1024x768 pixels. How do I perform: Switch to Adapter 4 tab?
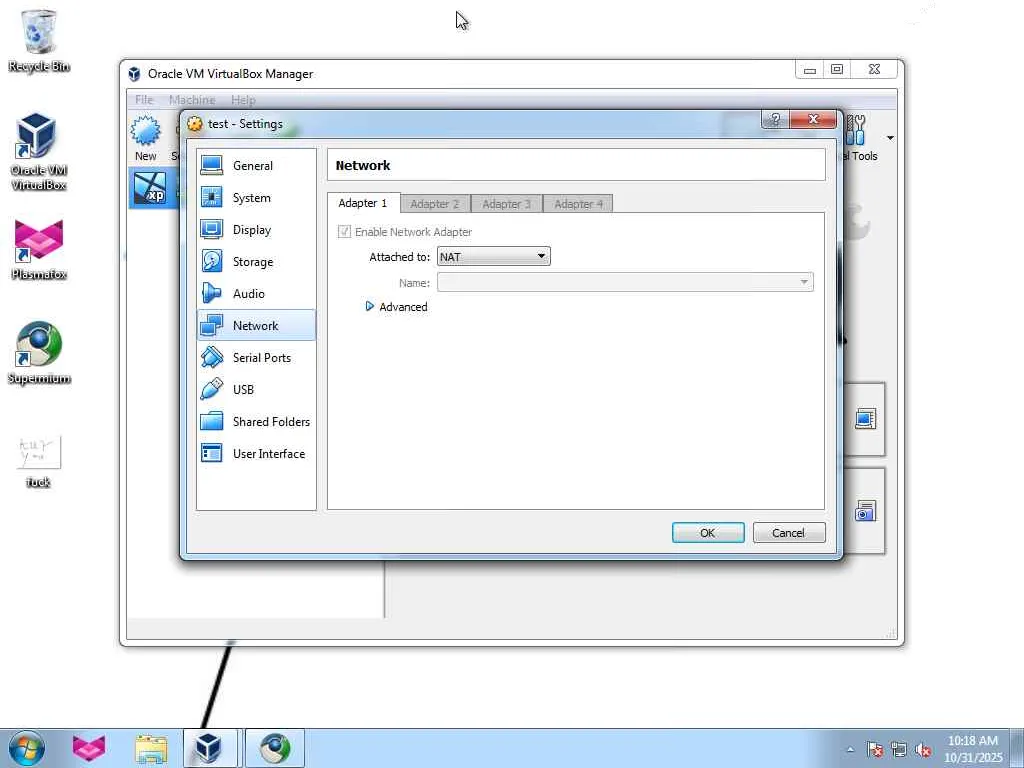tap(578, 204)
